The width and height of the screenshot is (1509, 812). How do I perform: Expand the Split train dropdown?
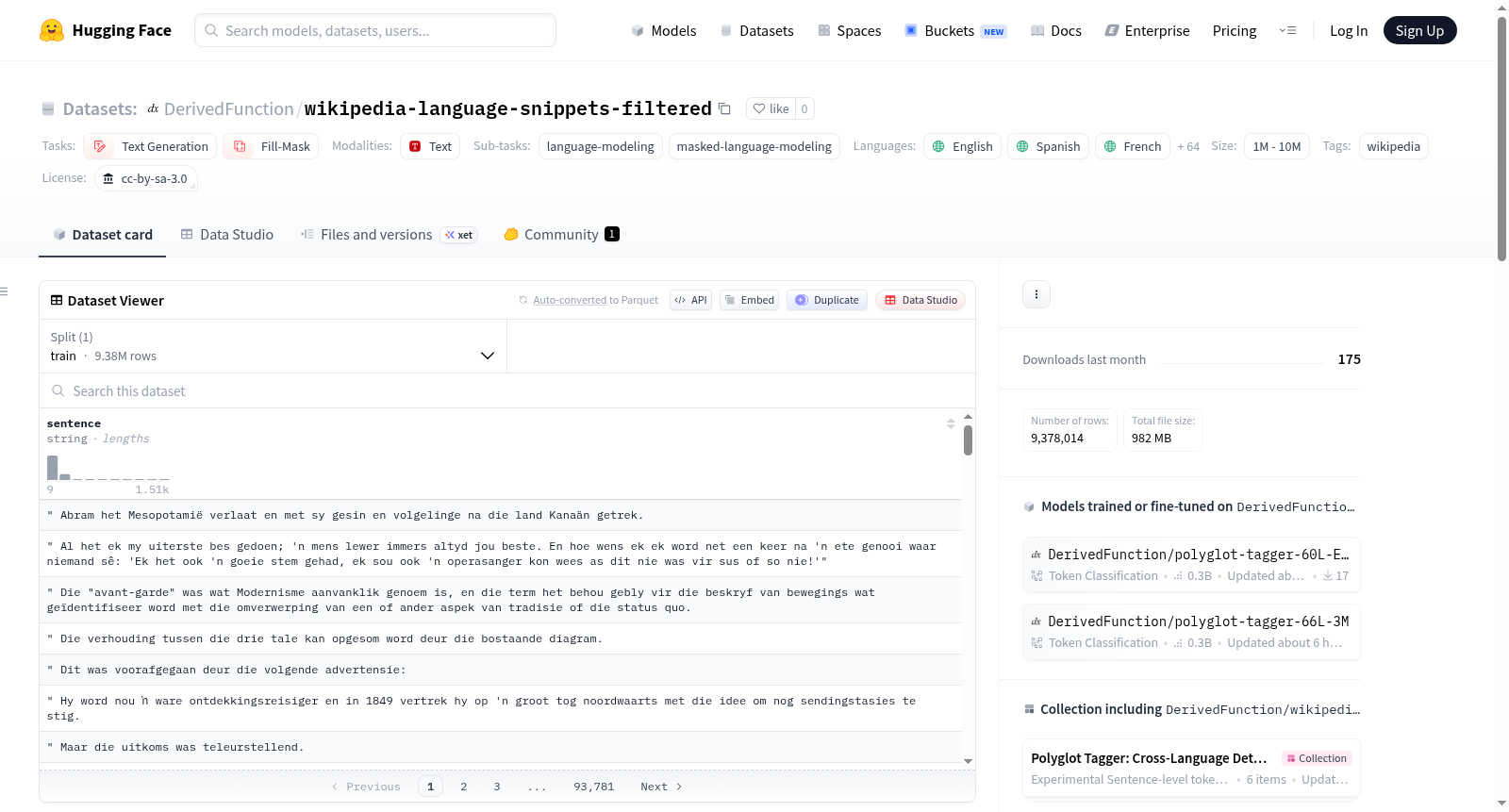pos(273,346)
